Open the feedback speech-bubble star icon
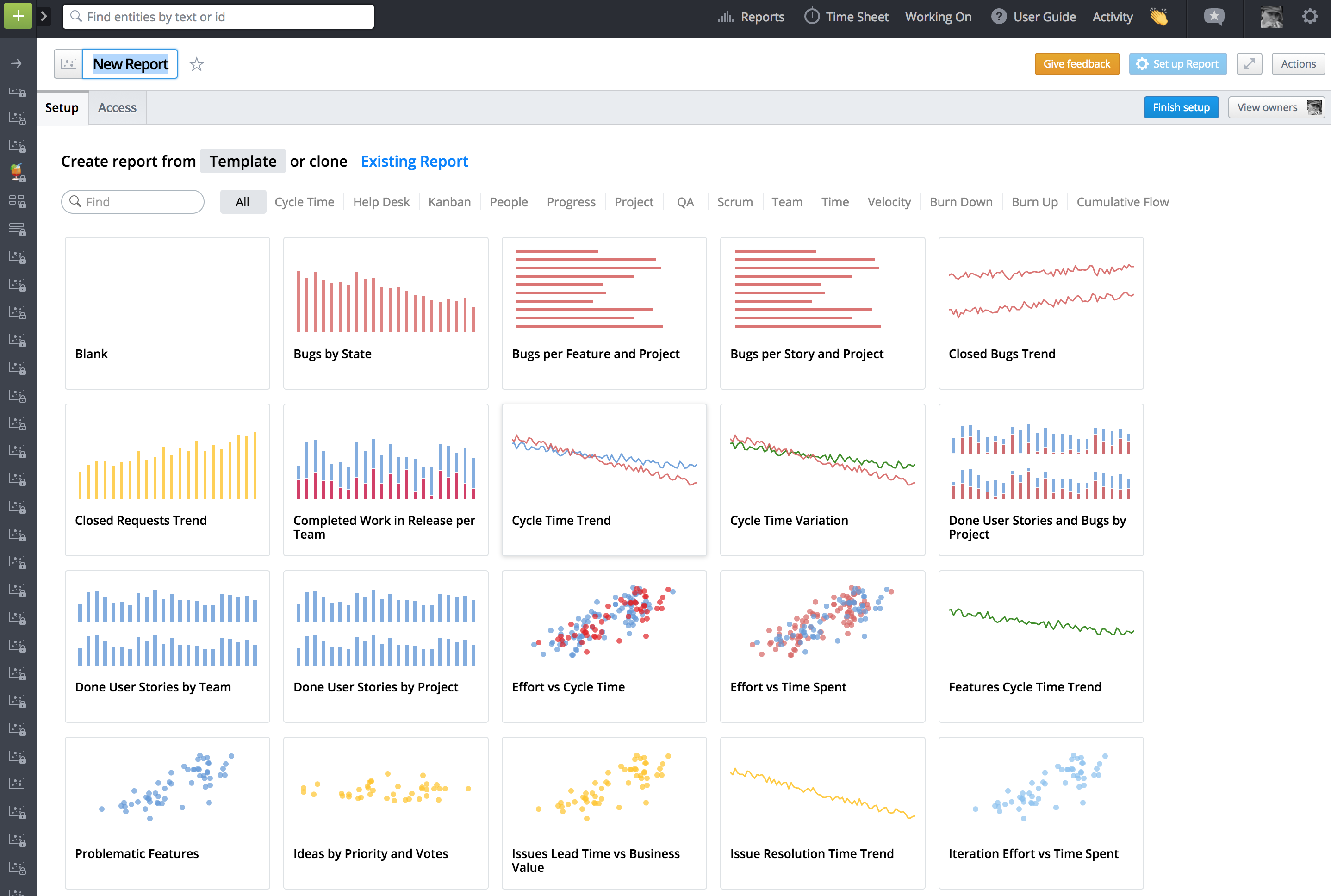 click(x=1214, y=17)
